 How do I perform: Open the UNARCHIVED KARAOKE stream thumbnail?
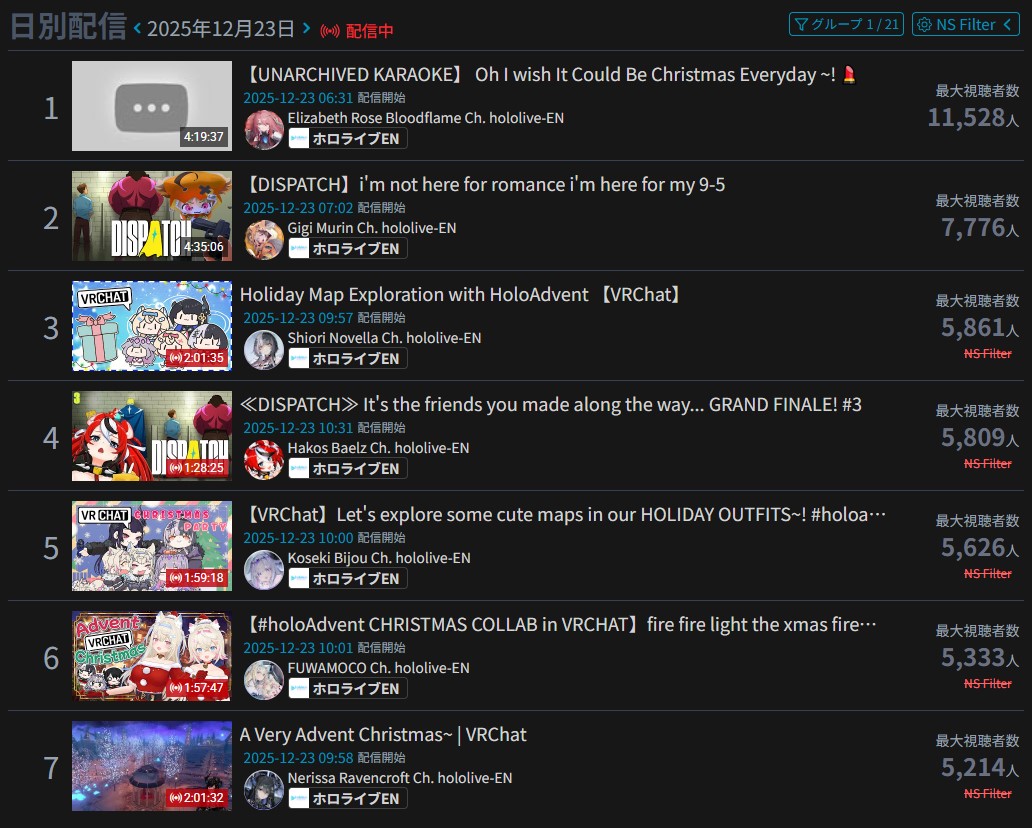[152, 106]
